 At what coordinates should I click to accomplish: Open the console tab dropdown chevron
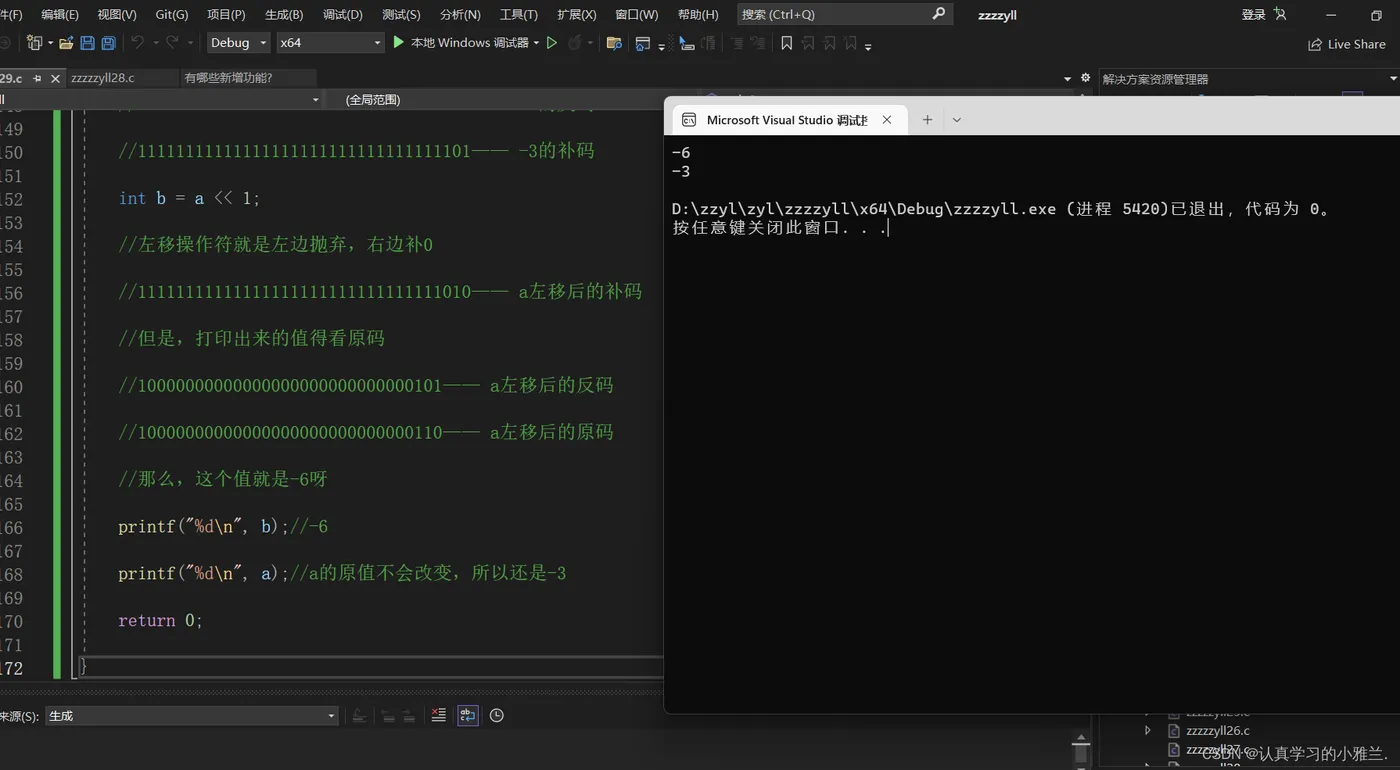click(956, 120)
